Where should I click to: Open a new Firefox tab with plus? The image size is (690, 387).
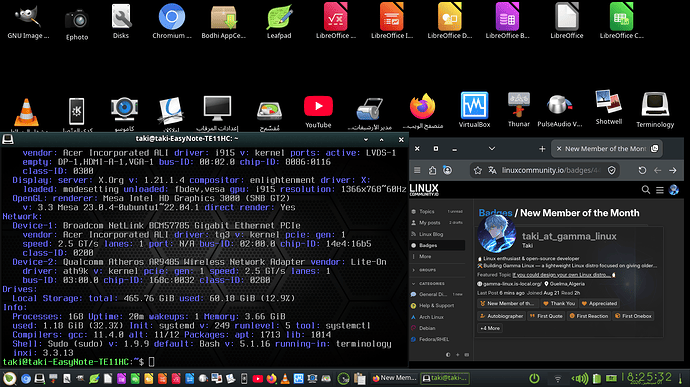(x=542, y=149)
